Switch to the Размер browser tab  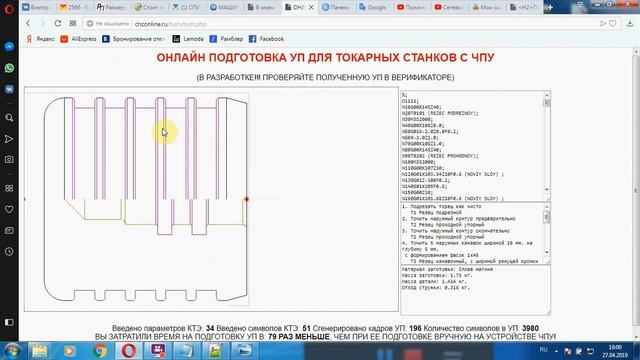(x=111, y=7)
